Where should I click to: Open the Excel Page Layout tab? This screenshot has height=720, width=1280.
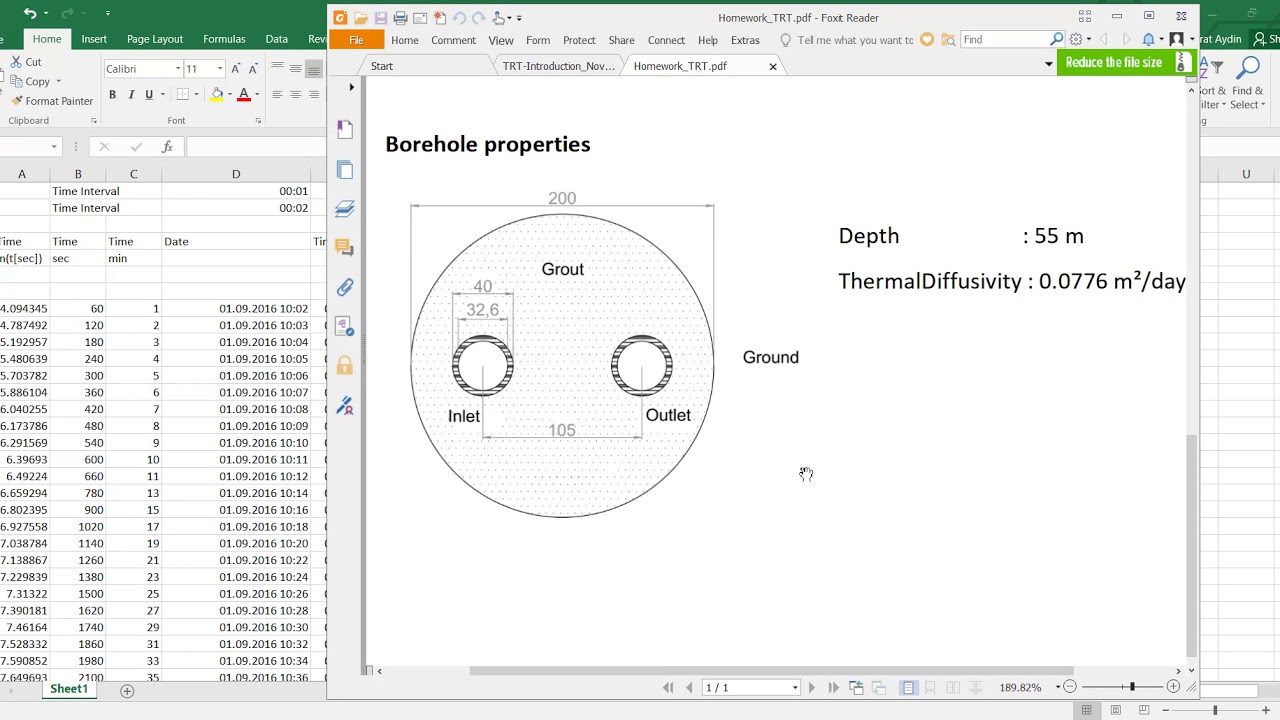point(155,39)
